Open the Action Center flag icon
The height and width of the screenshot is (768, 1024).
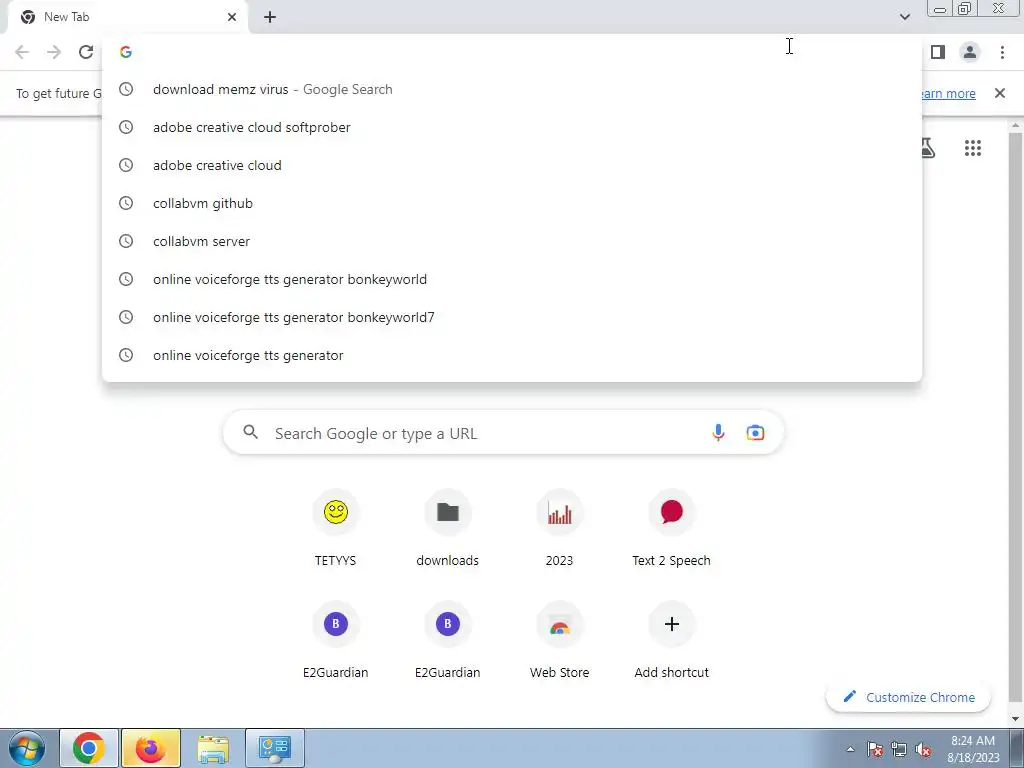tap(875, 749)
